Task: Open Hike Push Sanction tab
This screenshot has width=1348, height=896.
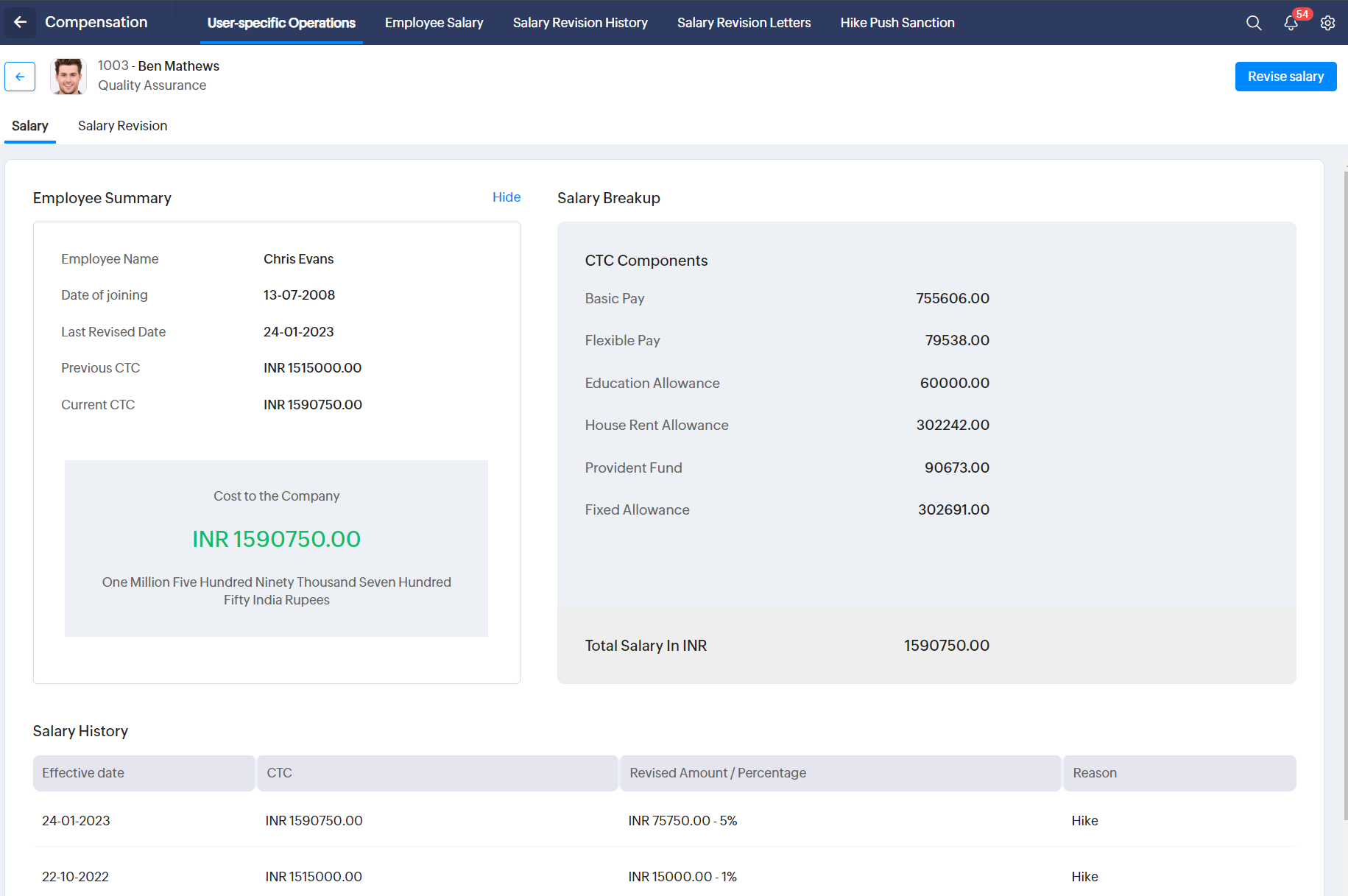Action: [x=897, y=23]
